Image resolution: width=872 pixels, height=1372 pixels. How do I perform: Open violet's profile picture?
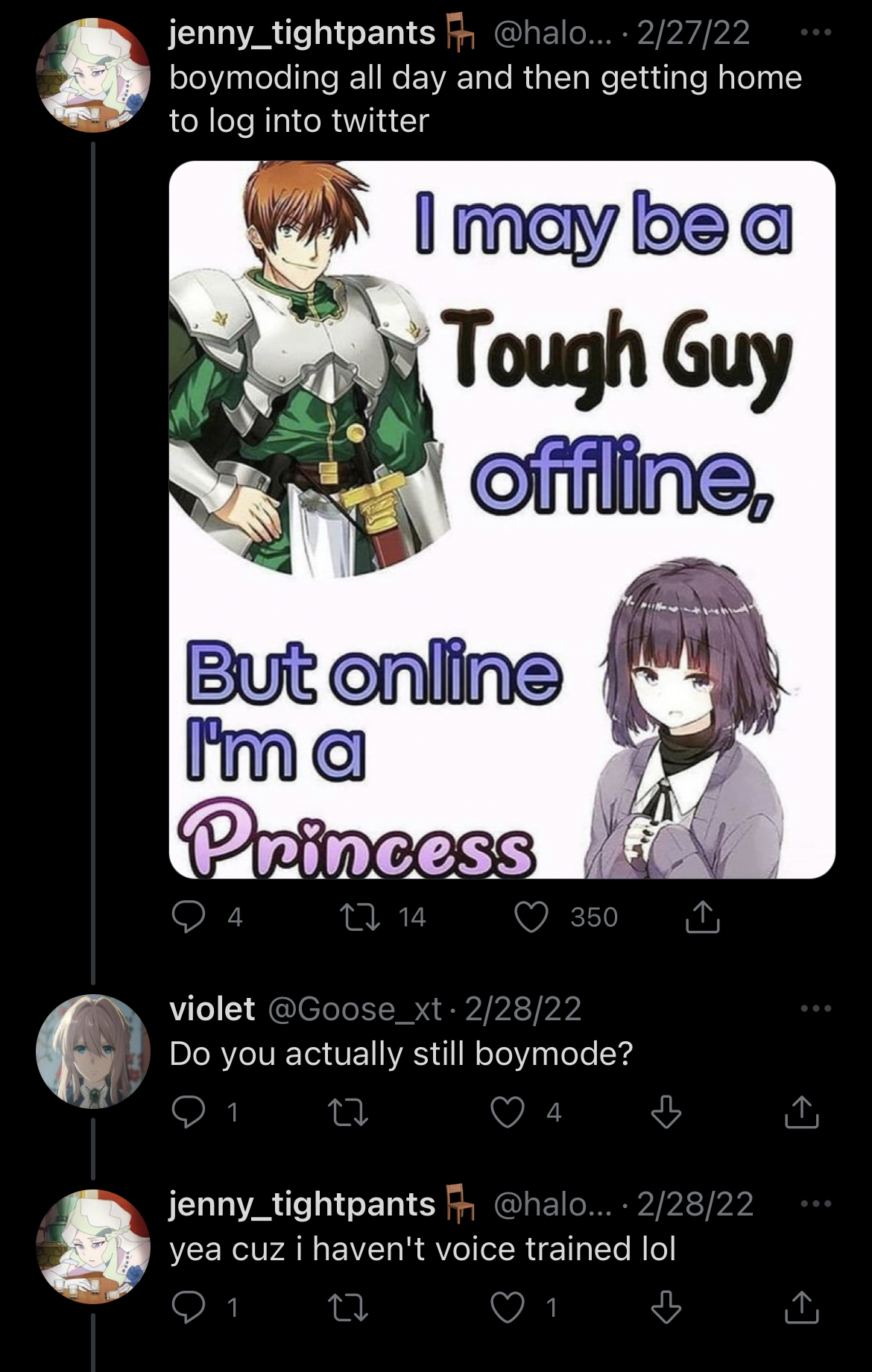tap(93, 1052)
